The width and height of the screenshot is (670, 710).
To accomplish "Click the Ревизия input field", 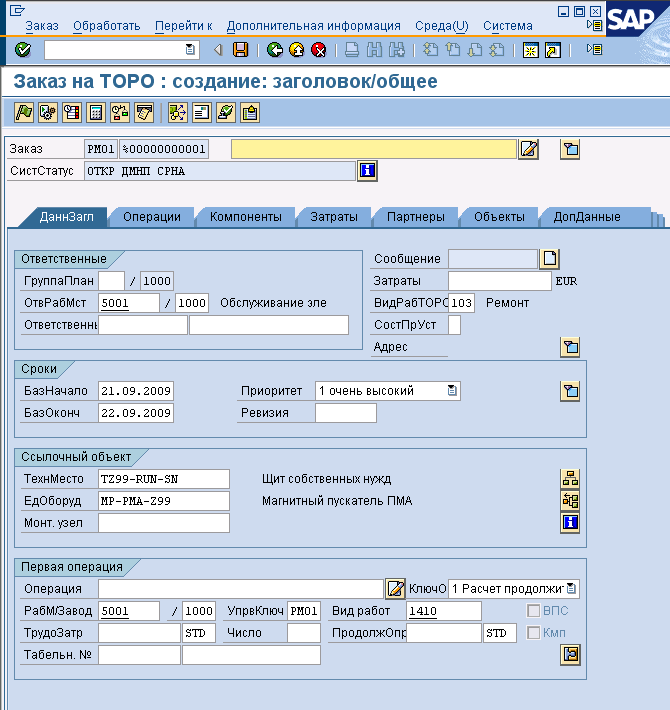I will (x=346, y=413).
